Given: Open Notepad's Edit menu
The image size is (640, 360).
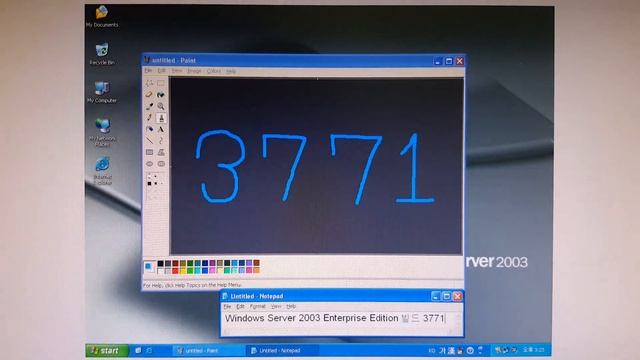Looking at the screenshot, I should coord(240,307).
